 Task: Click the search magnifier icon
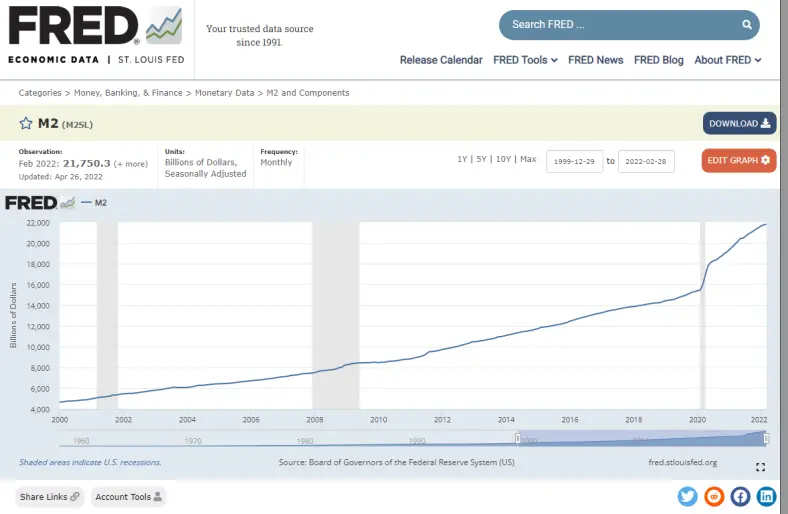coord(747,25)
